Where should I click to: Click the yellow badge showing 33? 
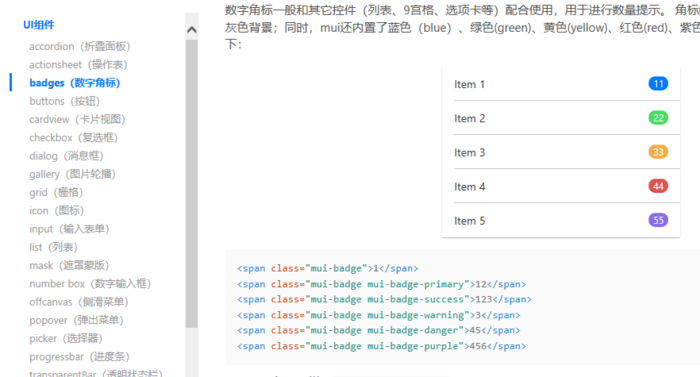tap(658, 152)
